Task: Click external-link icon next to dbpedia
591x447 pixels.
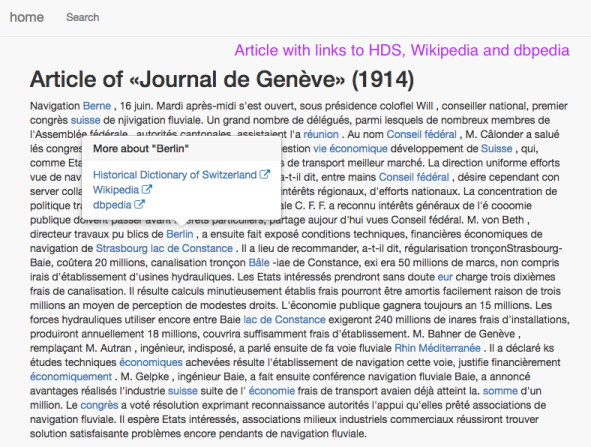Action: [139, 205]
